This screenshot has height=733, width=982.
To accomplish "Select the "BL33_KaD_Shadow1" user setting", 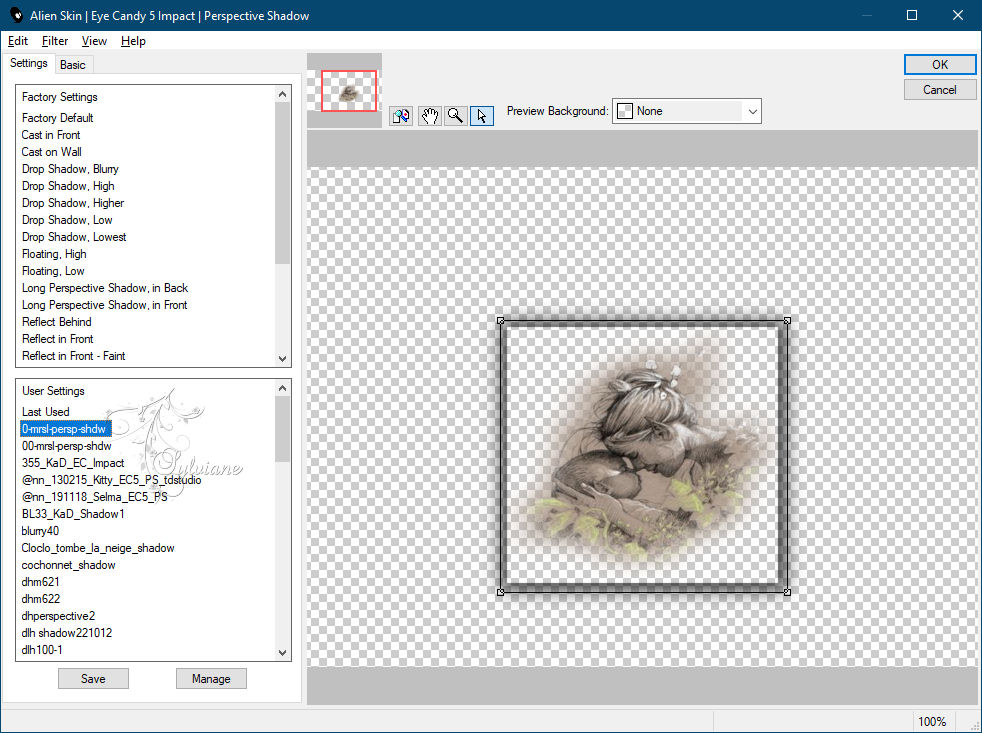I will coord(73,514).
